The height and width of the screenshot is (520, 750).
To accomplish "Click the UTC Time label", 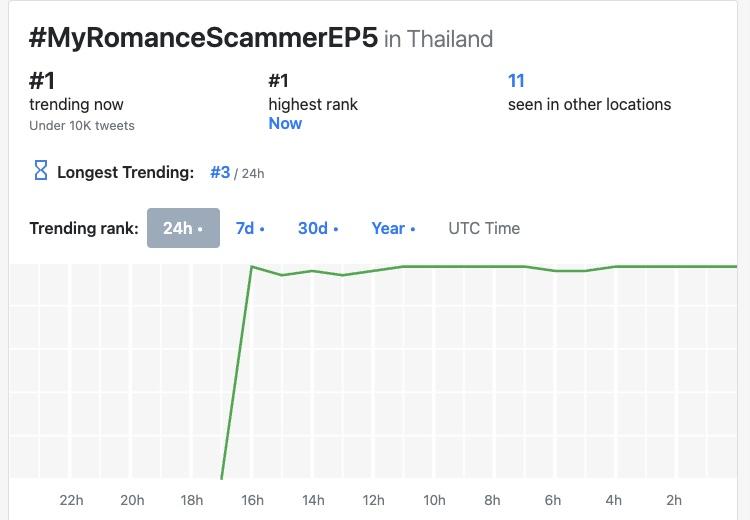I will tap(484, 228).
